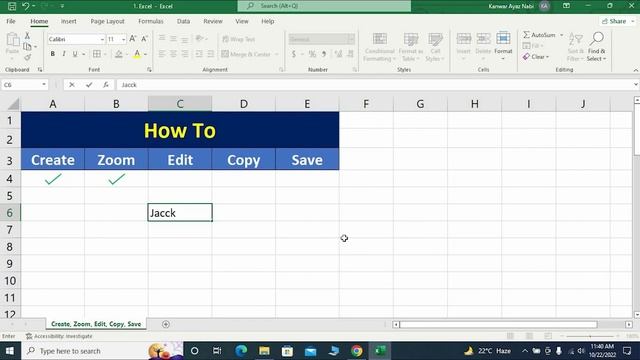This screenshot has height=360, width=640.
Task: Click the How To title cell
Action: tap(180, 130)
